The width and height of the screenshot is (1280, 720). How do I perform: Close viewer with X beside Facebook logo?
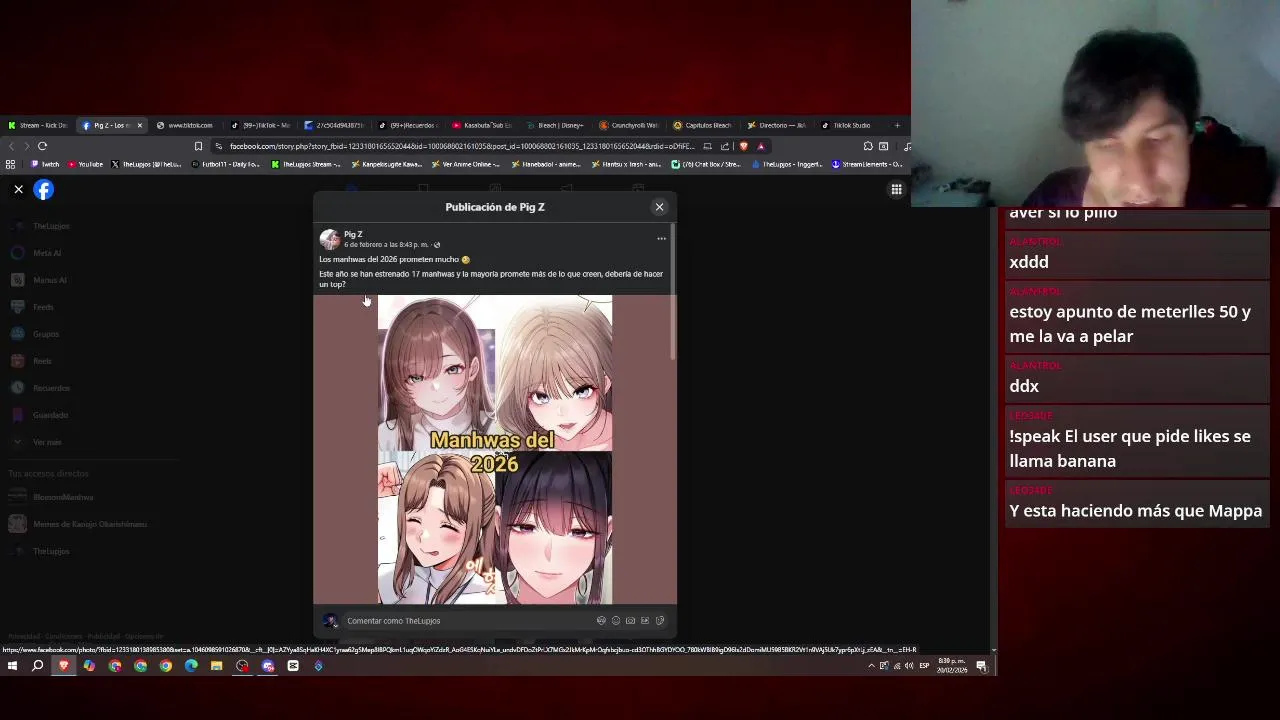click(18, 189)
